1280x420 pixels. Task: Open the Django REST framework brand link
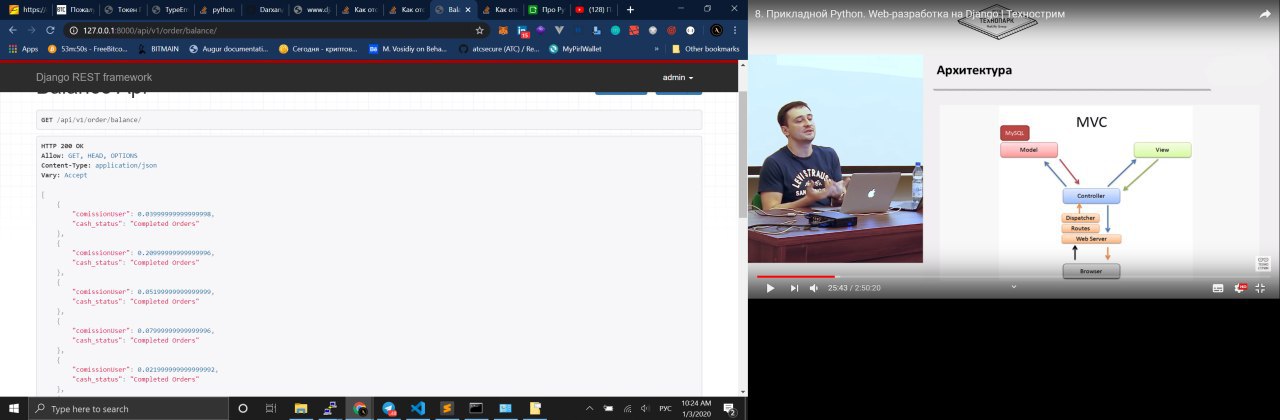pos(94,77)
